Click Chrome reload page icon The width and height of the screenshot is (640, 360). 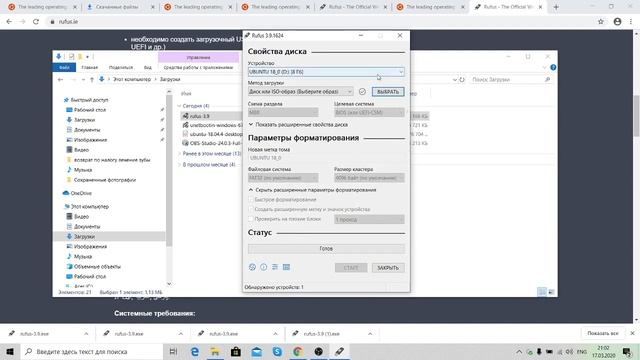36,22
